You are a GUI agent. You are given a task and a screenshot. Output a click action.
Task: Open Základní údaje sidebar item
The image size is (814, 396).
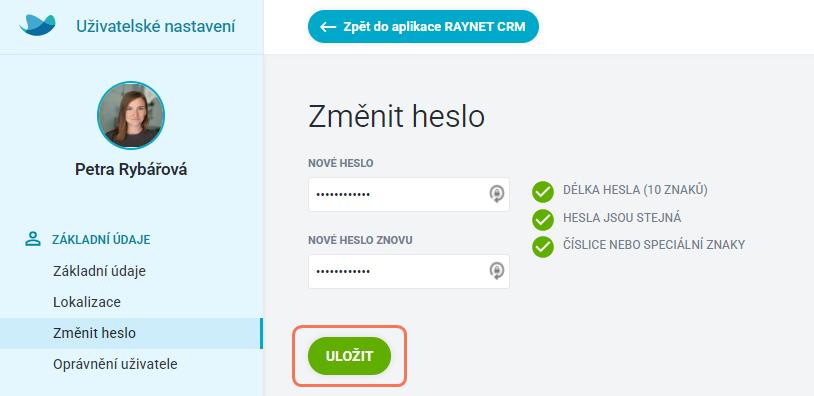(99, 271)
